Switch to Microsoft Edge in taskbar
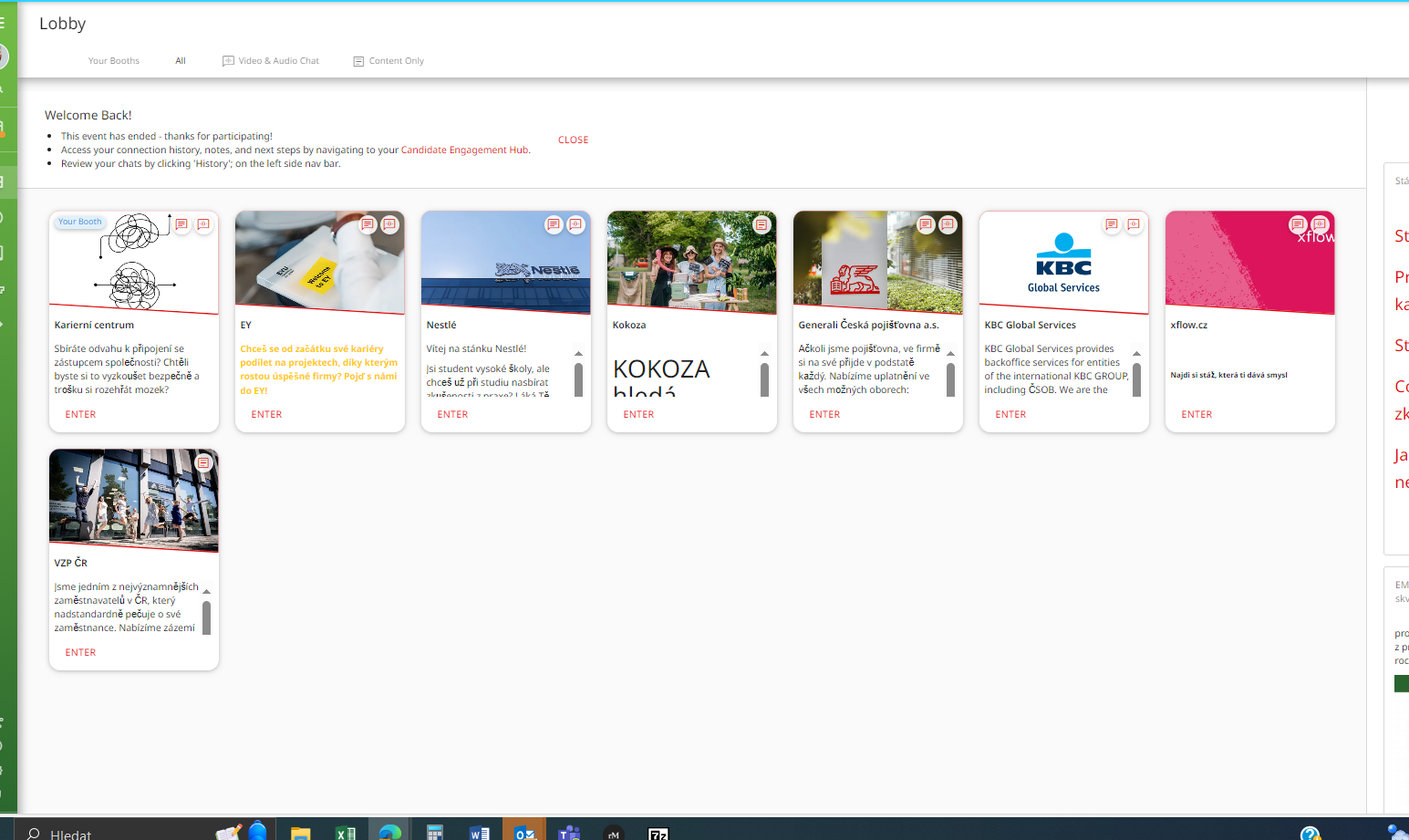Viewport: 1409px width, 840px height. [389, 832]
